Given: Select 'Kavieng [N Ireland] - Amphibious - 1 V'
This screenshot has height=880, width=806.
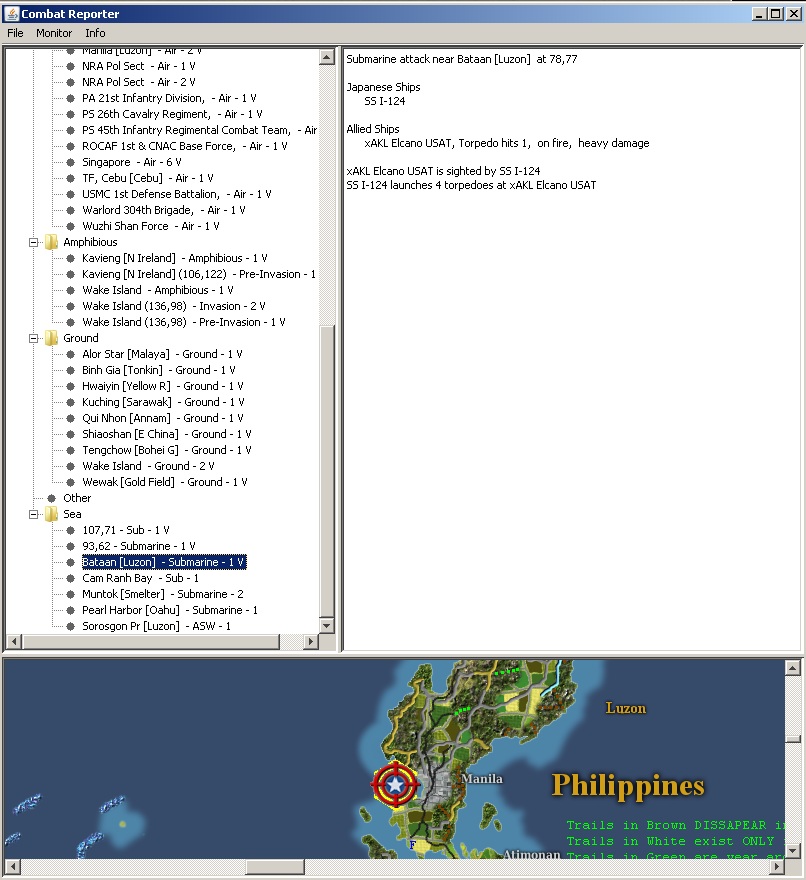Looking at the screenshot, I should (x=175, y=258).
